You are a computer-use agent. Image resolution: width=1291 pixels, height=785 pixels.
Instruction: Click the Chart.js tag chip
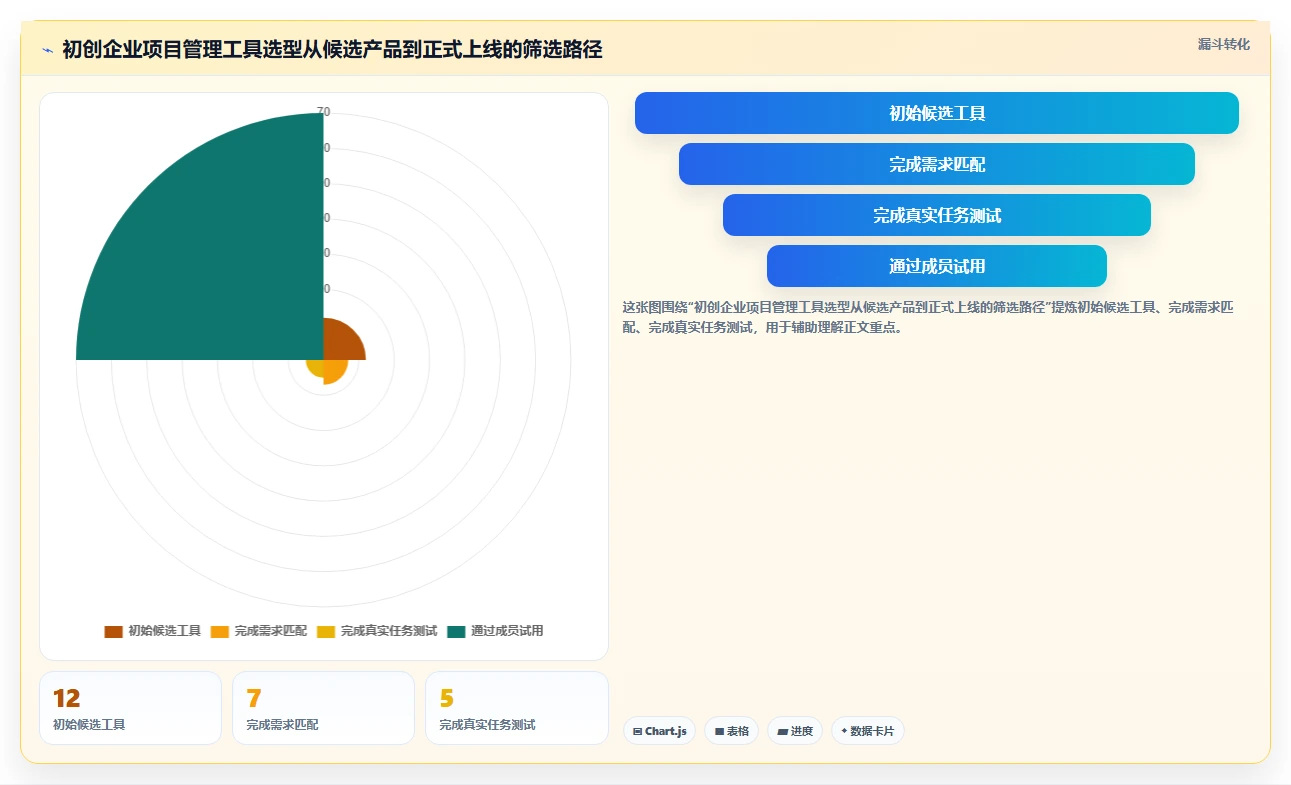(659, 731)
